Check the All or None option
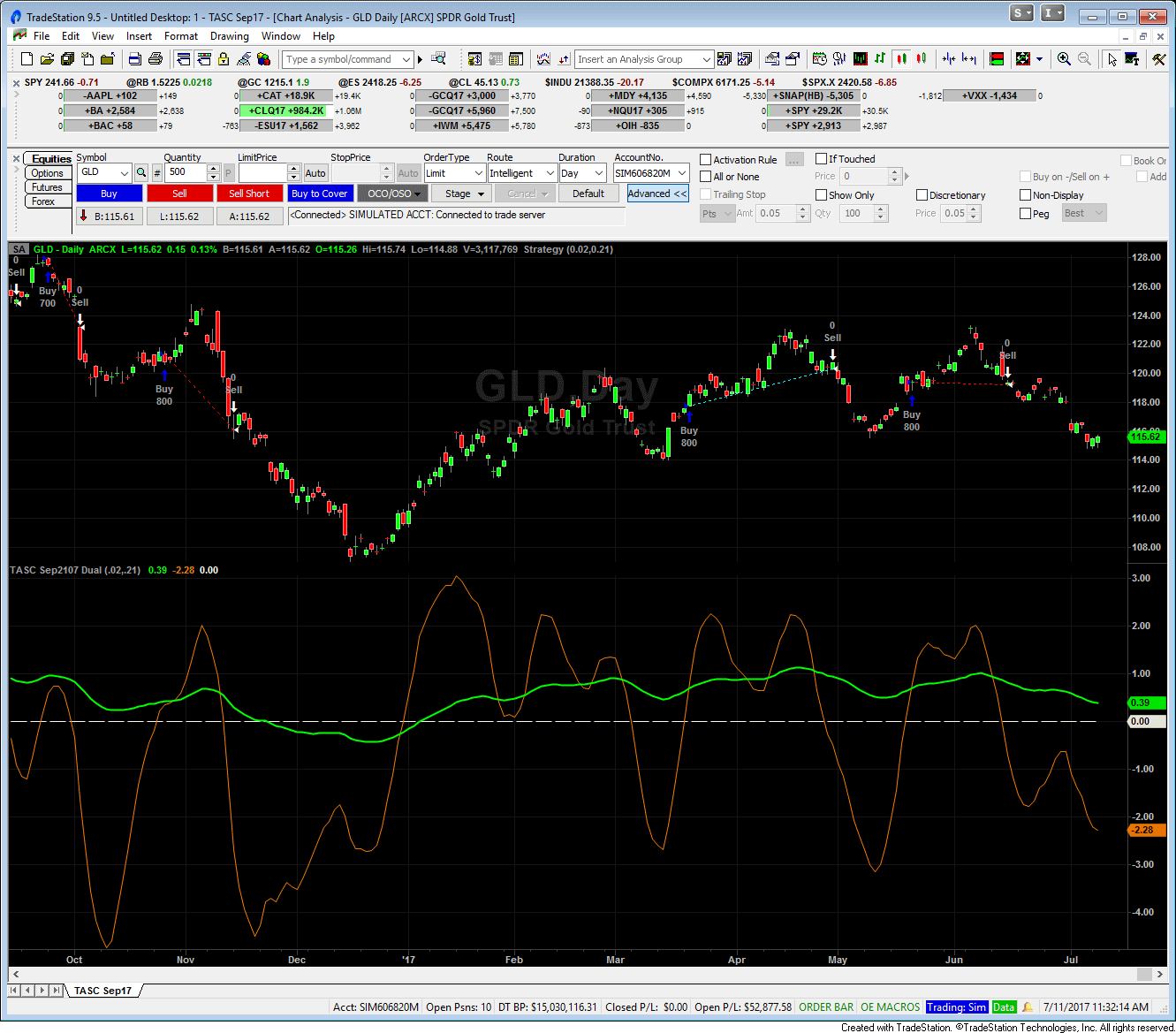Screen dimensions: 1176x1033 [706, 177]
